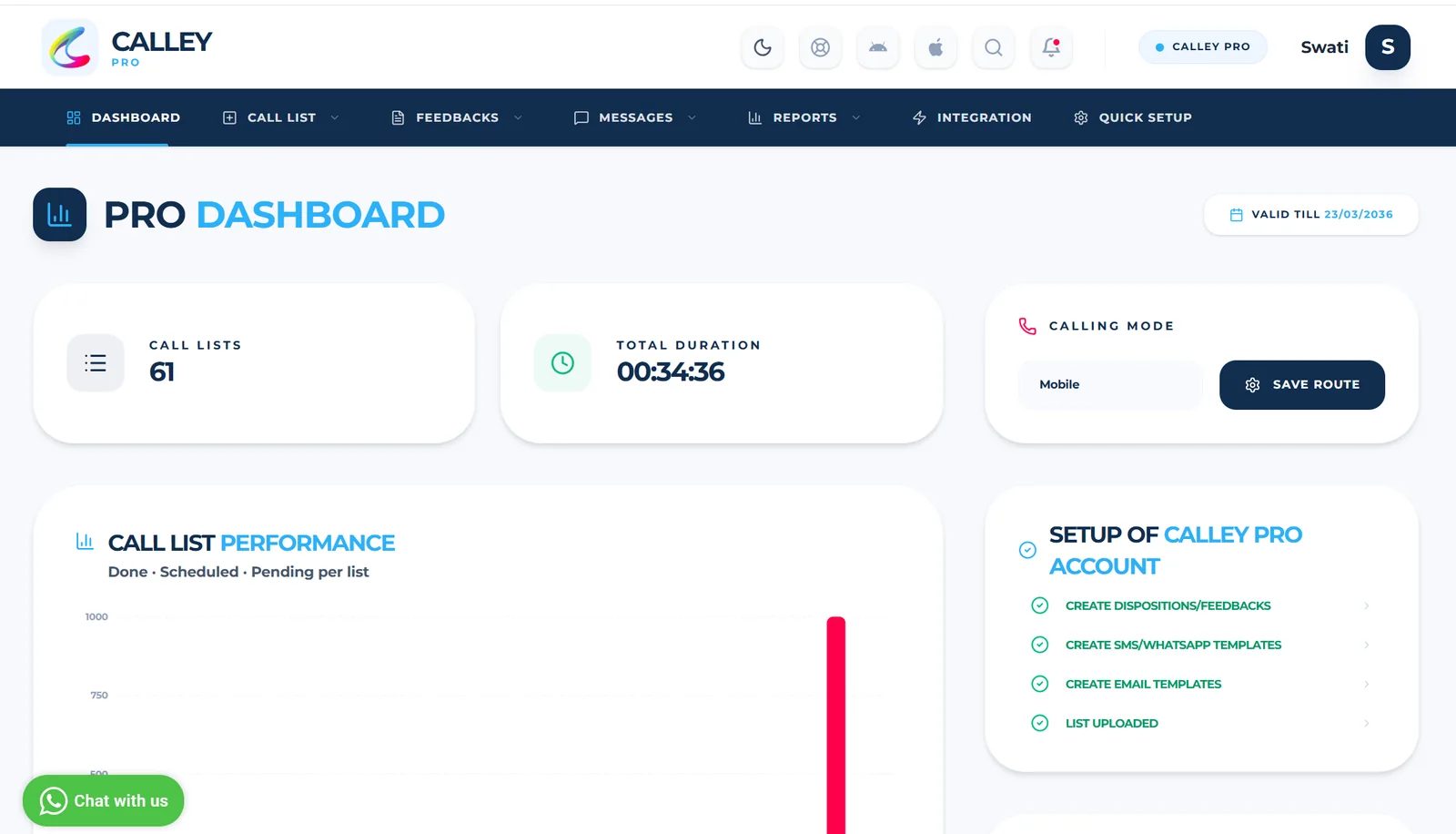Open the Chat with us WhatsApp button

(103, 800)
